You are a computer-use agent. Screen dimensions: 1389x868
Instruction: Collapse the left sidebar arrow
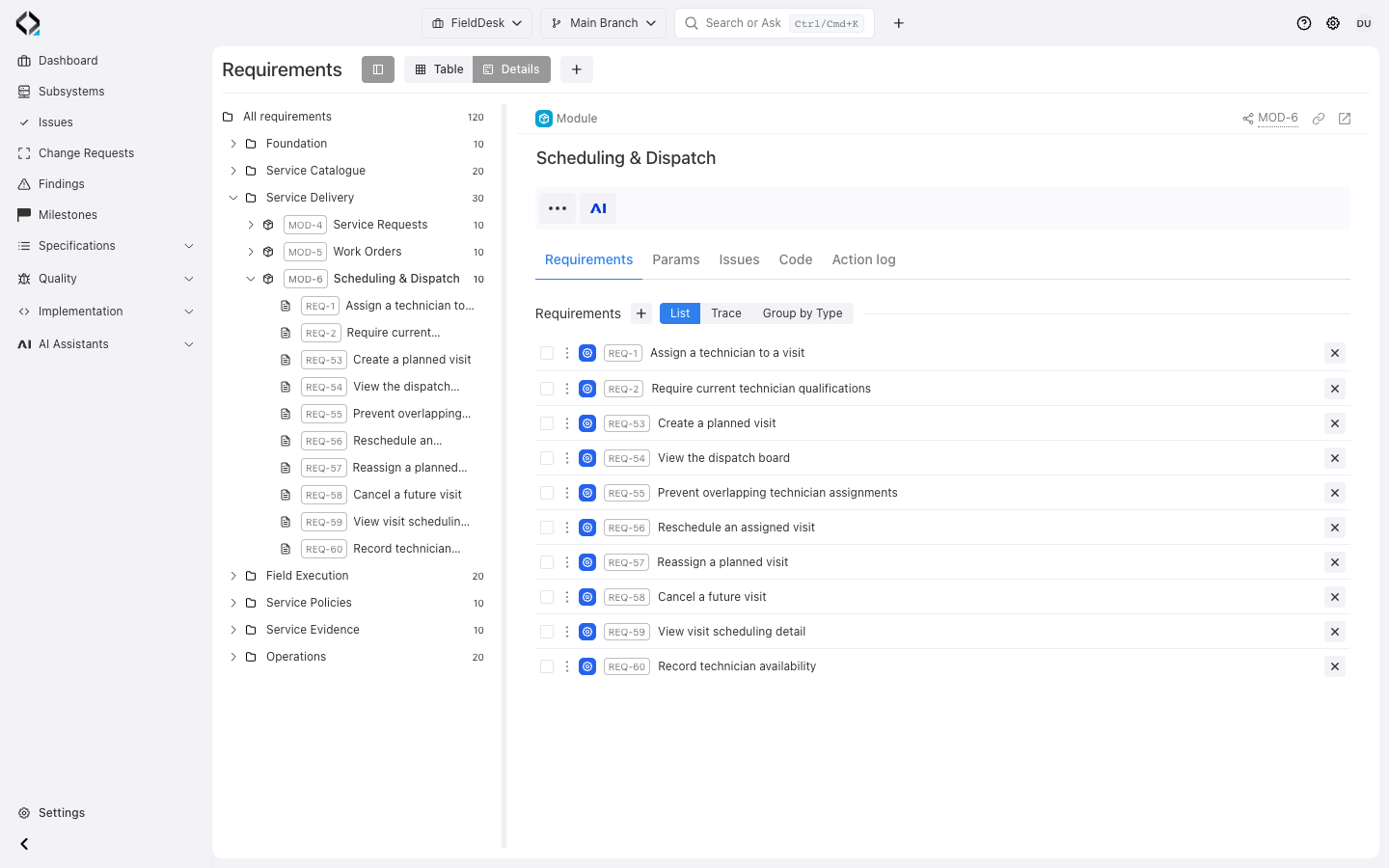(24, 844)
